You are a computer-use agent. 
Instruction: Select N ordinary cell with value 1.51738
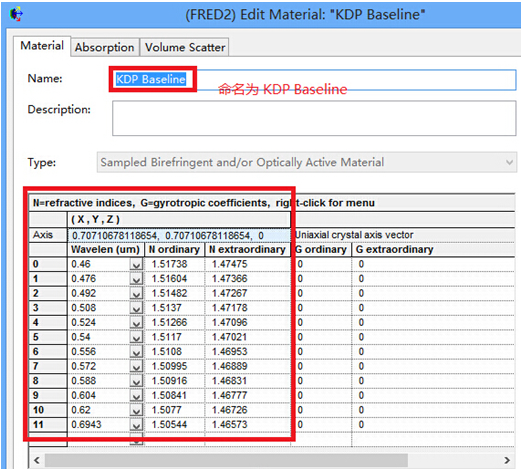[175, 264]
